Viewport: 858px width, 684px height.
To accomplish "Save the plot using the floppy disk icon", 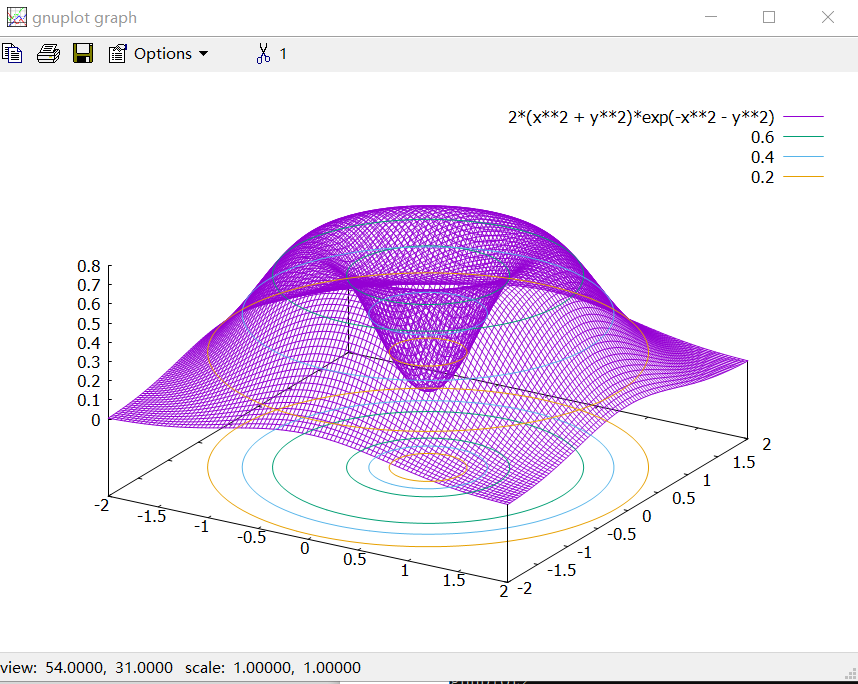I will click(83, 53).
